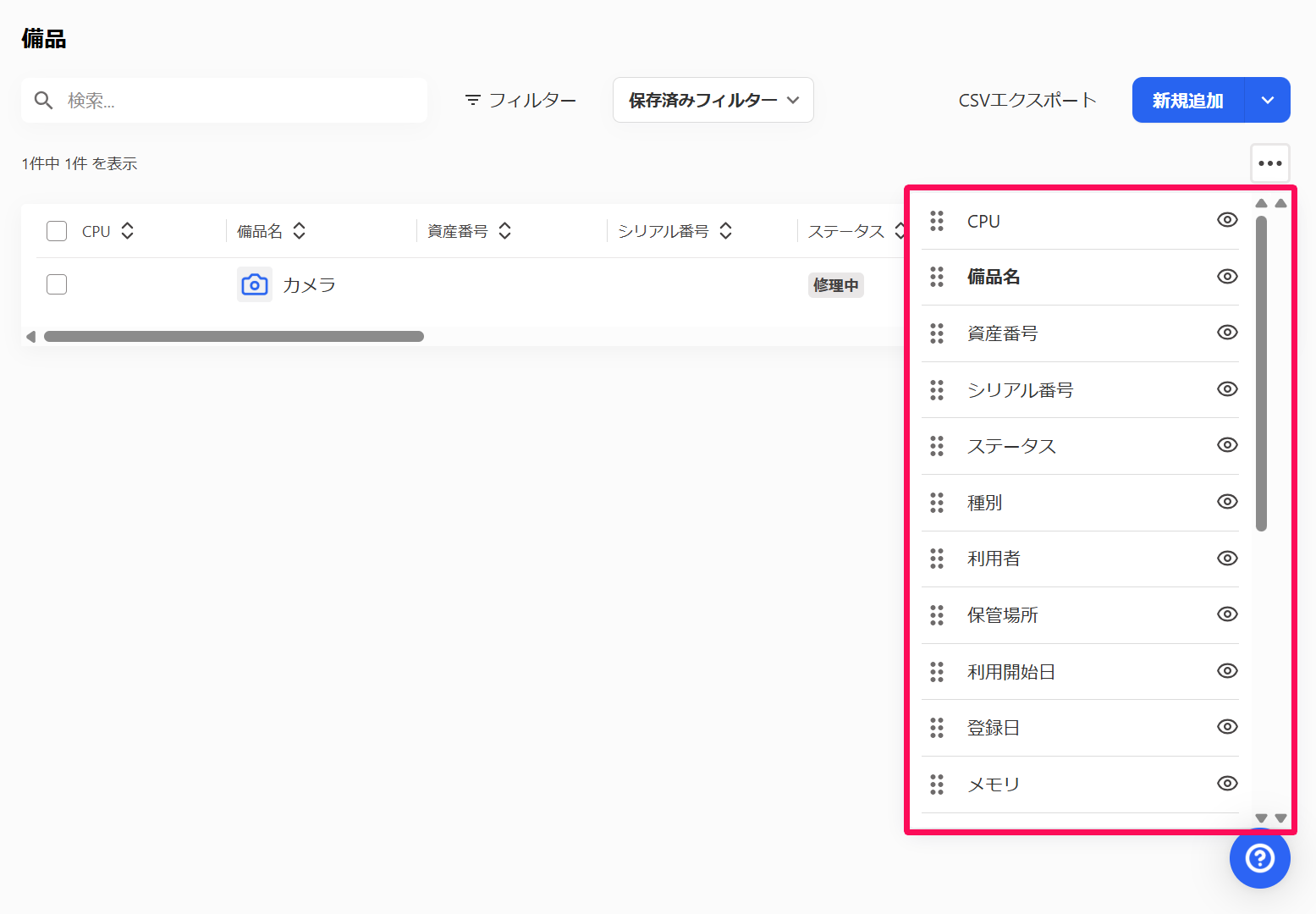Click the drag handle for メモリ row
Viewport: 1316px width, 914px height.
coord(937,785)
